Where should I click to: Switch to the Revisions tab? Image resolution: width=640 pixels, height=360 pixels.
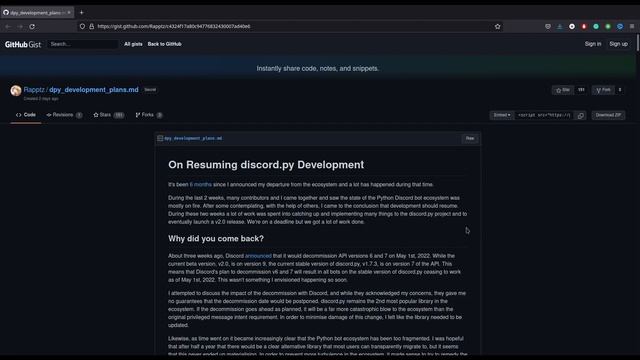(64, 115)
